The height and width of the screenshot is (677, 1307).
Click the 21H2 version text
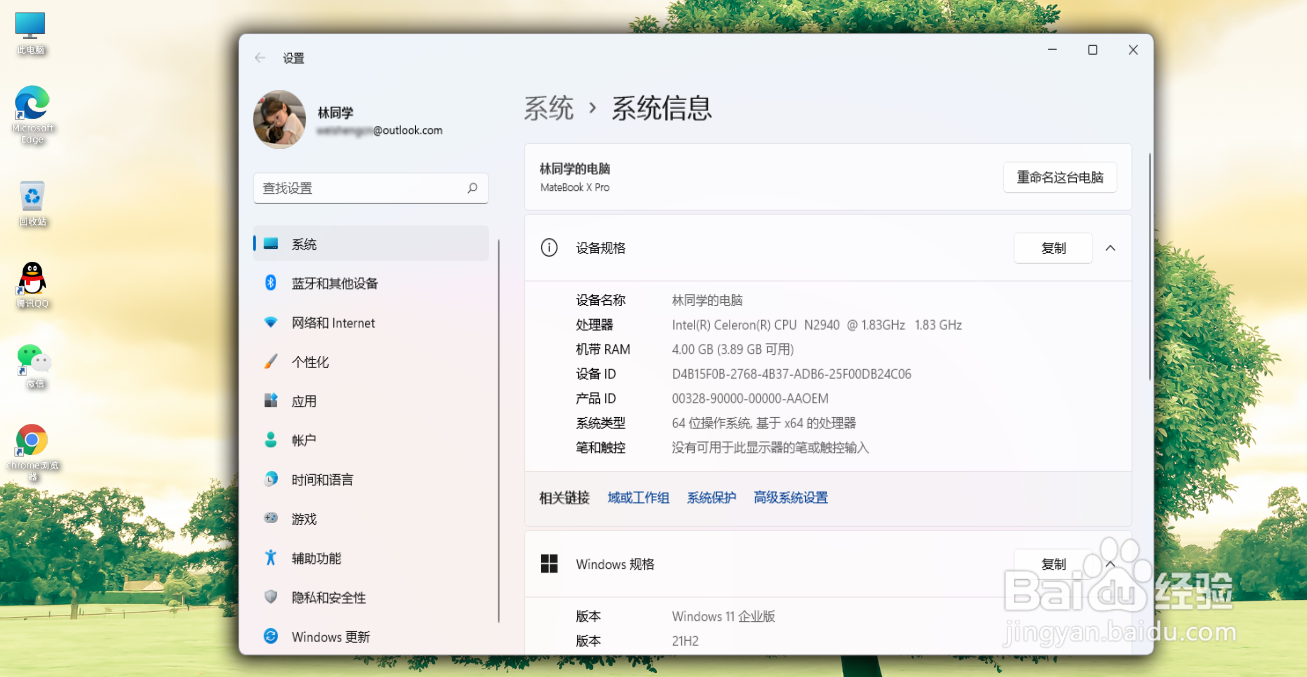685,641
